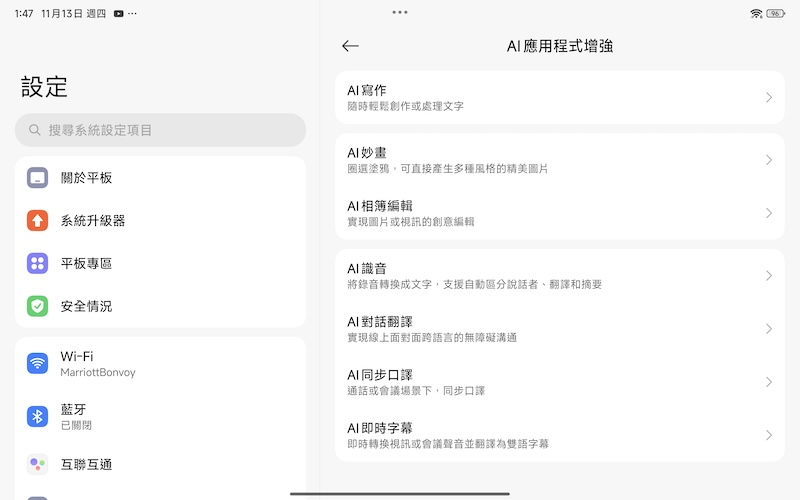Tap the 互聯互通 icon

pos(37,464)
